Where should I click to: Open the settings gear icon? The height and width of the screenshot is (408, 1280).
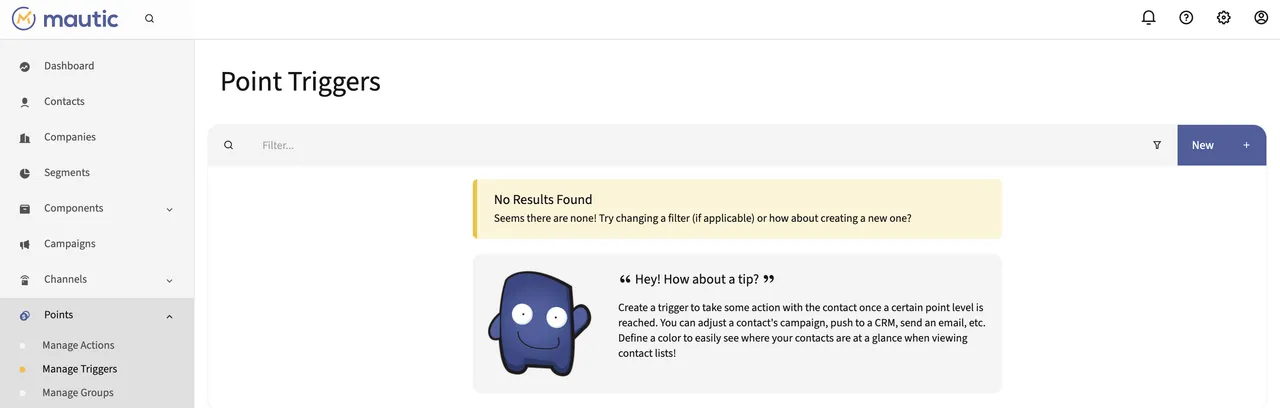1223,18
